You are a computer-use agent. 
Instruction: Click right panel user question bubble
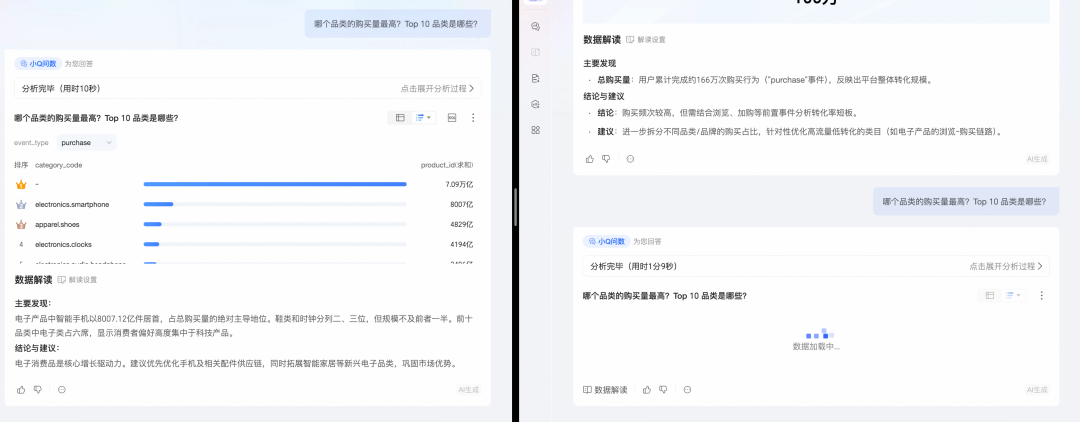click(x=966, y=202)
